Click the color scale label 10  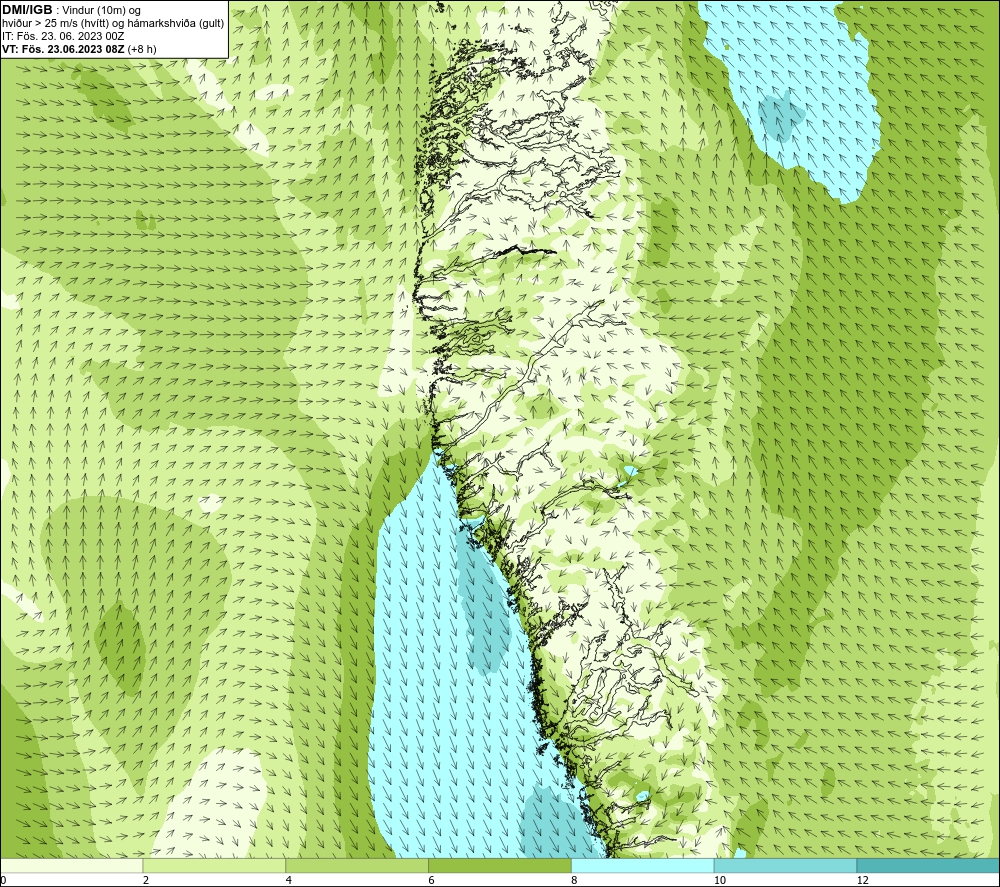click(719, 880)
